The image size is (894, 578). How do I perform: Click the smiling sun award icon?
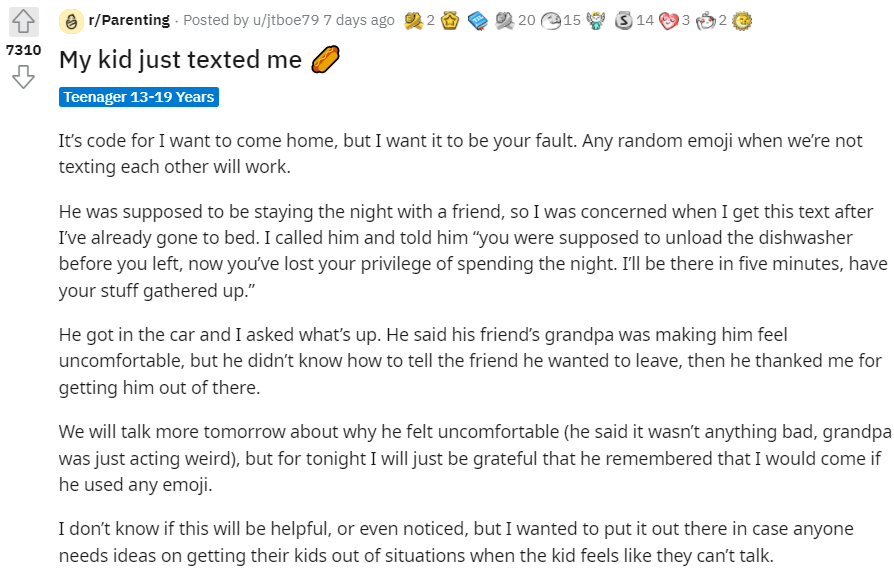pyautogui.click(x=742, y=21)
